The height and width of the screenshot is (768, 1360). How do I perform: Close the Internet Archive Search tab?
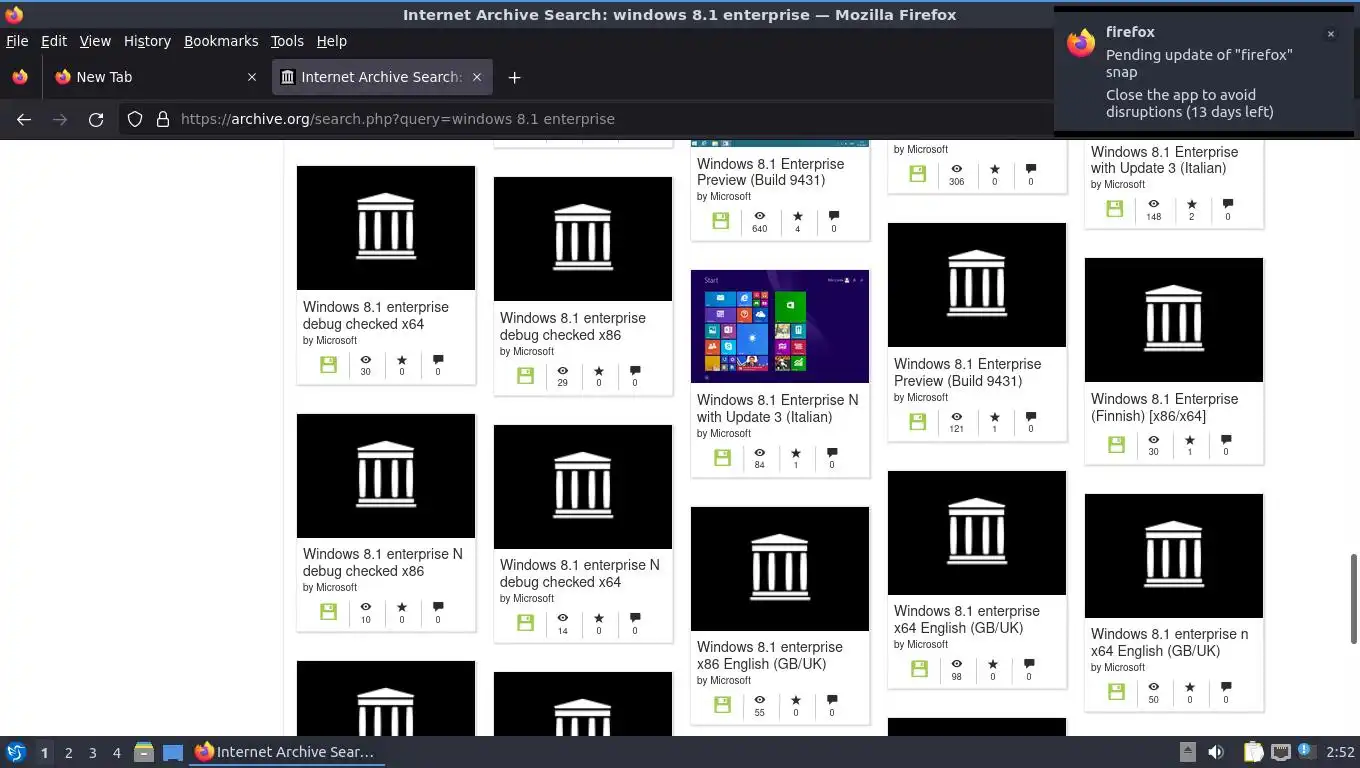pyautogui.click(x=477, y=77)
